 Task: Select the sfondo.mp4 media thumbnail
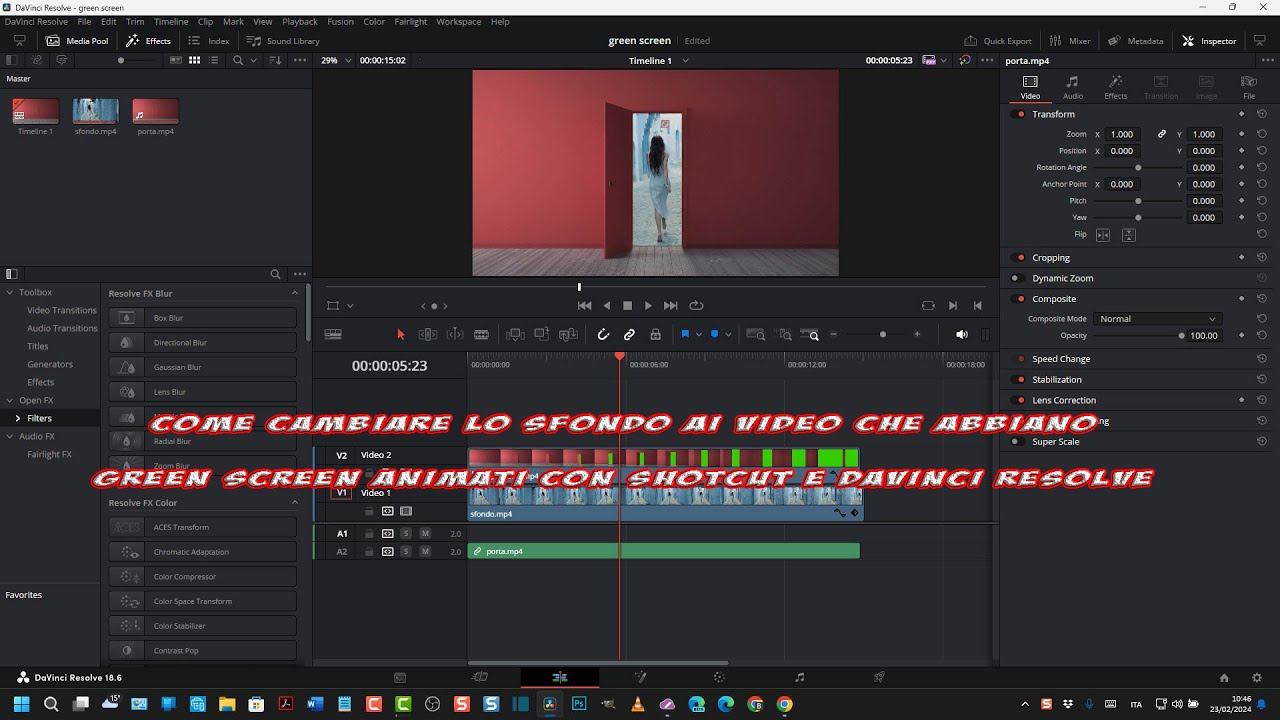[x=96, y=111]
